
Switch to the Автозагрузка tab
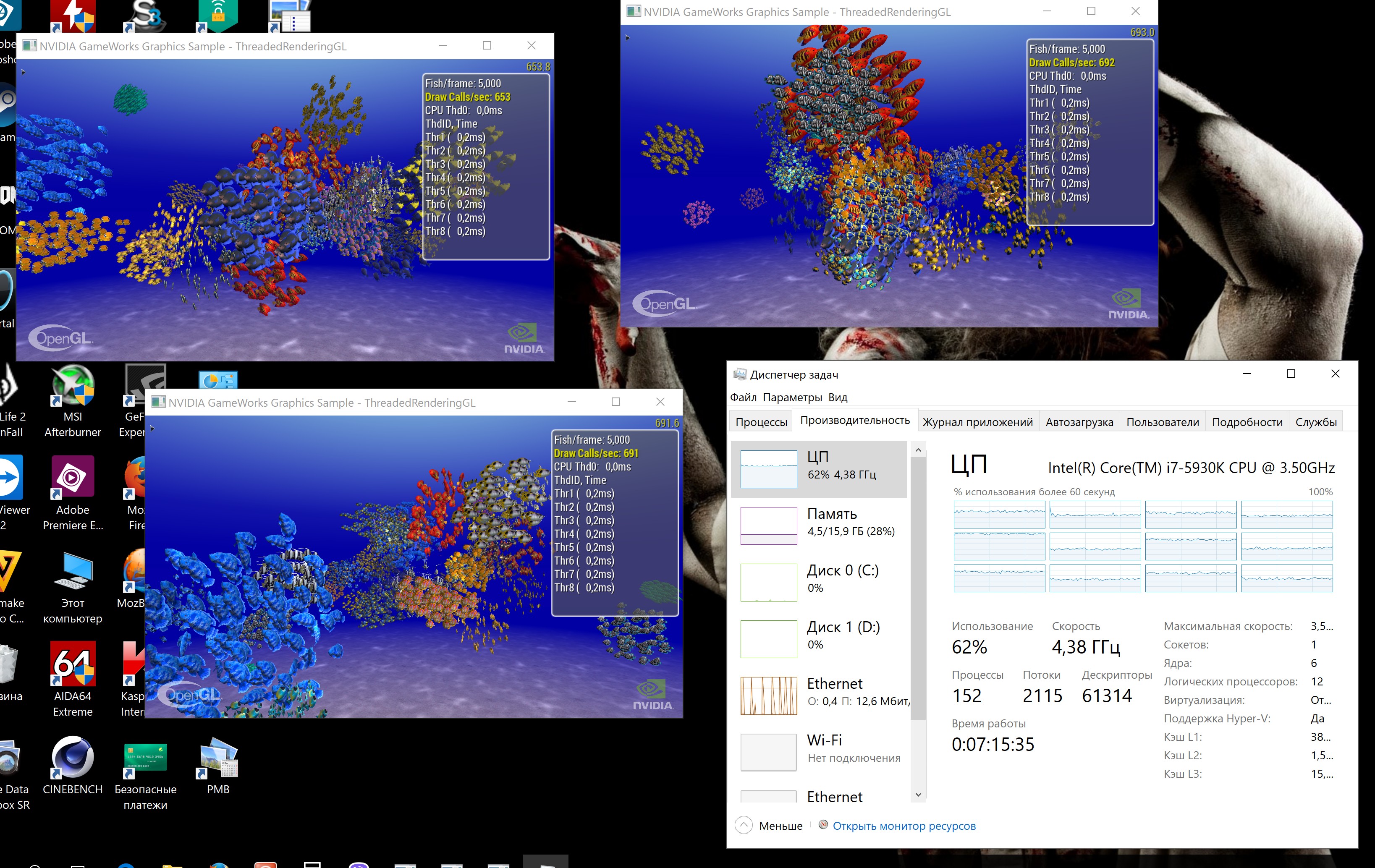click(1079, 422)
